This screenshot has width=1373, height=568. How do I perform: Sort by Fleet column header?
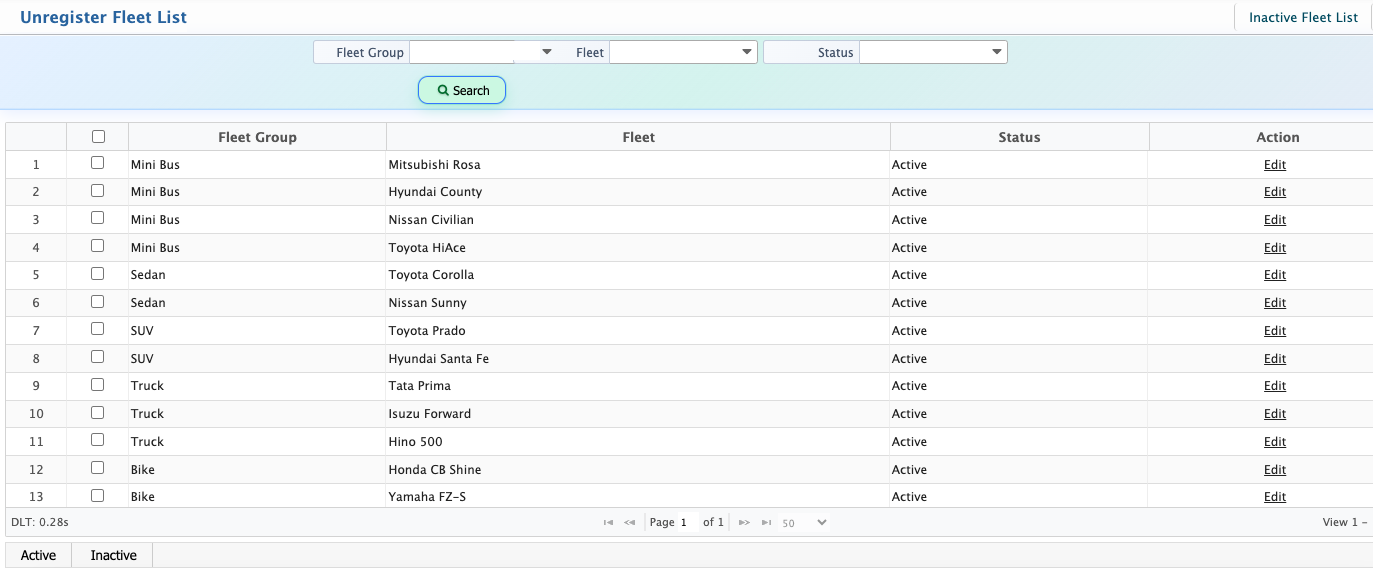[638, 137]
